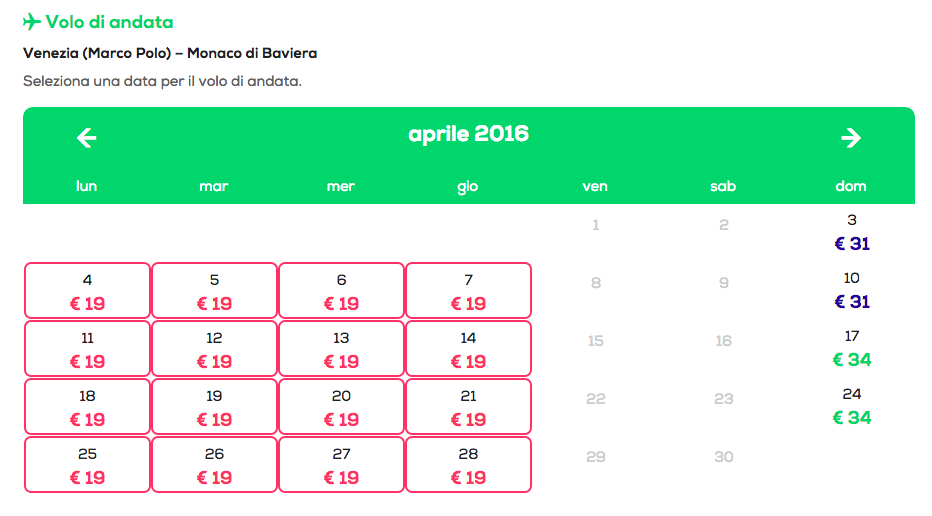The height and width of the screenshot is (516, 932).
Task: Pick Sunday April 24 for €34
Action: coord(851,407)
